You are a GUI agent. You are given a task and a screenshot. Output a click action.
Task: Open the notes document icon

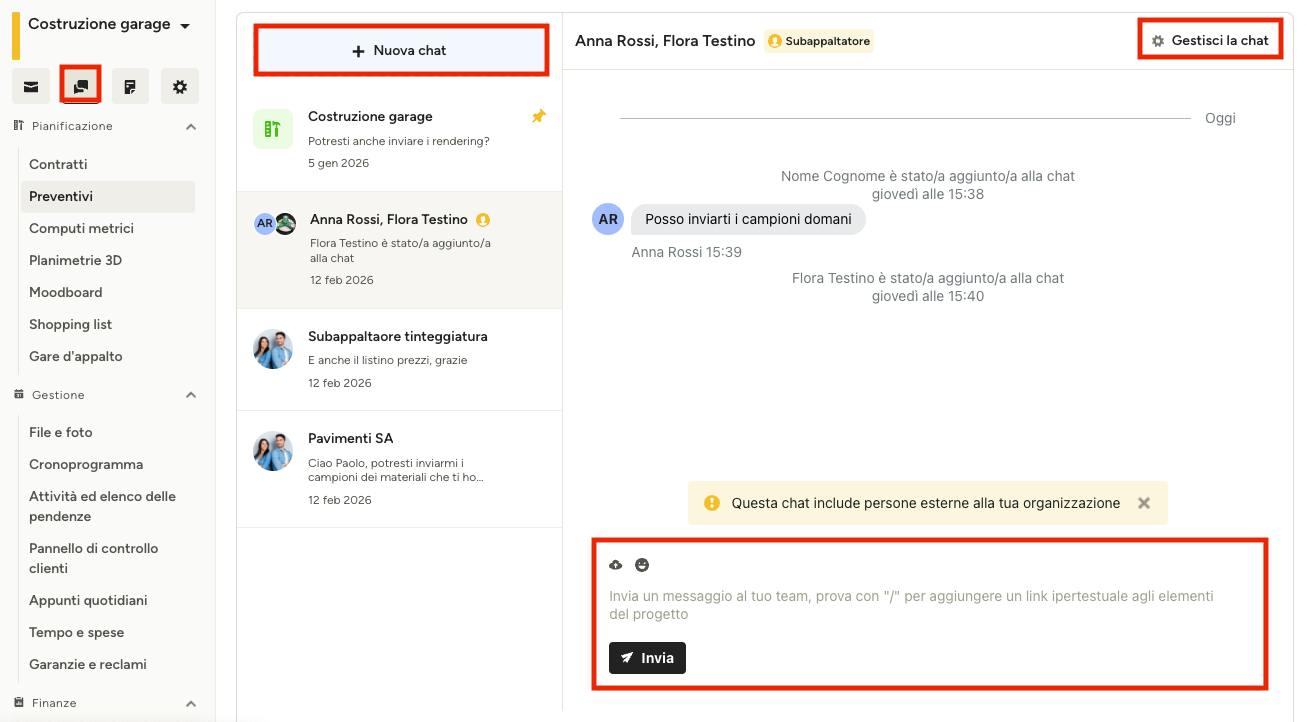pos(130,87)
